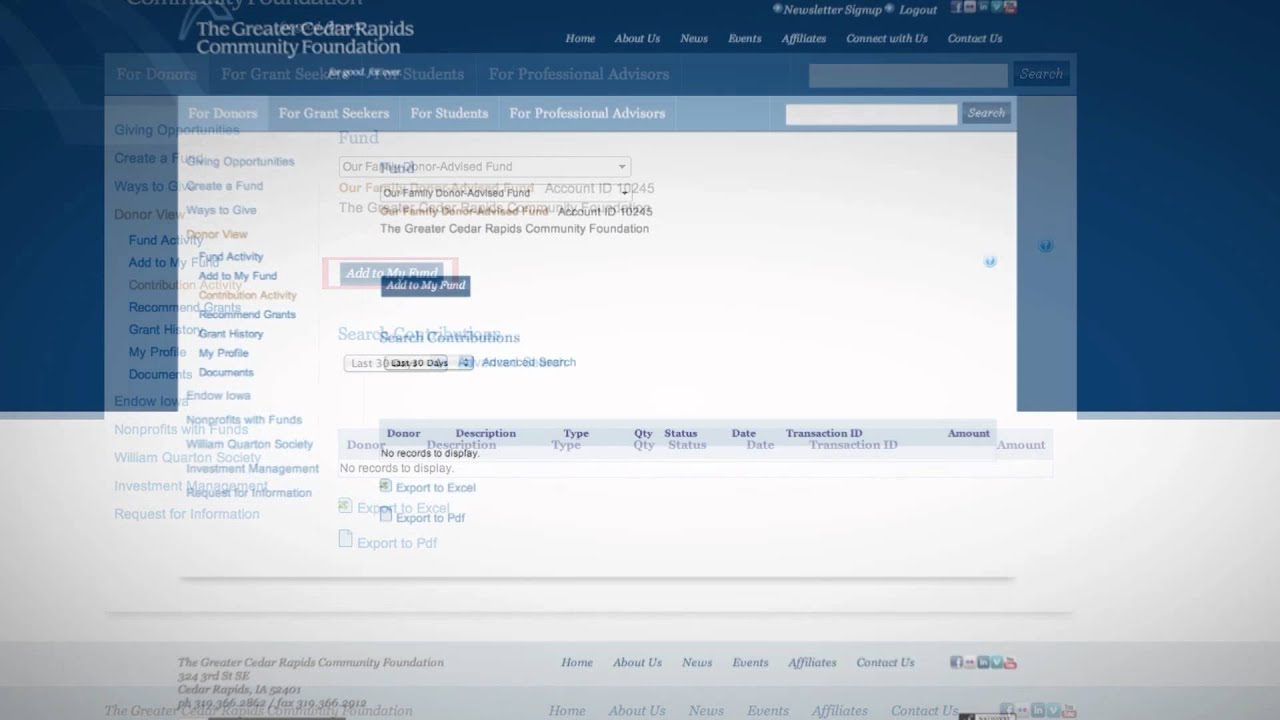Click YouTube icon in the upper footer row
The height and width of the screenshot is (720, 1280).
(x=1011, y=662)
